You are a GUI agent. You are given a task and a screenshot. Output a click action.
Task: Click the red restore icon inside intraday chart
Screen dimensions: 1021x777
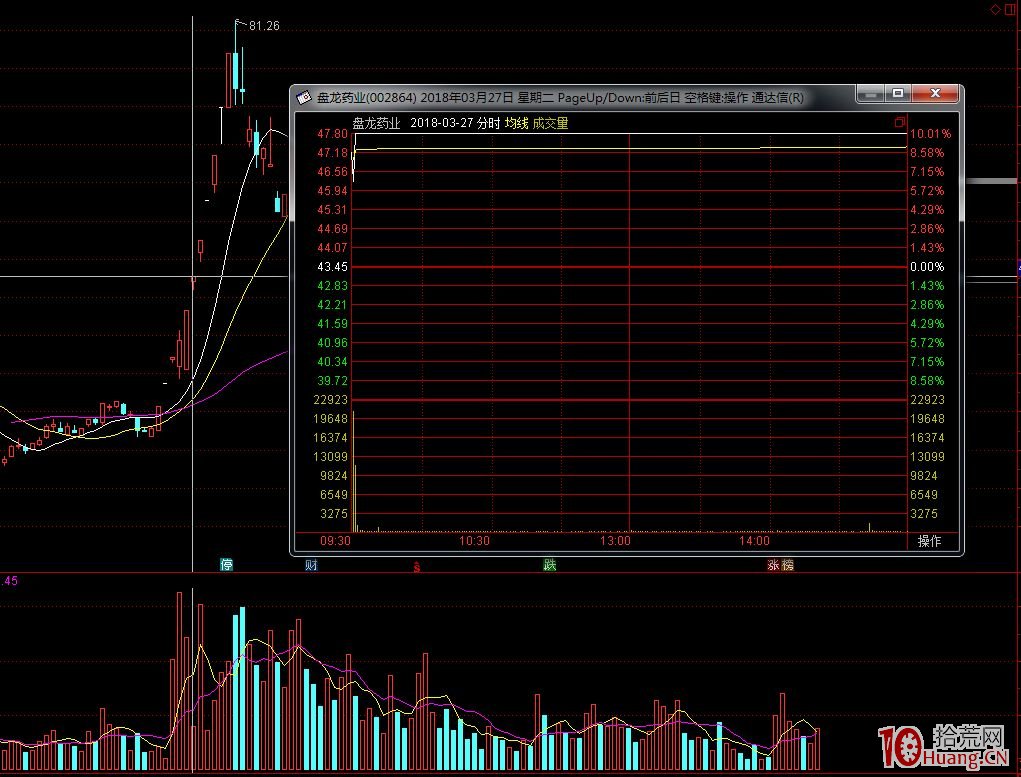click(x=899, y=122)
